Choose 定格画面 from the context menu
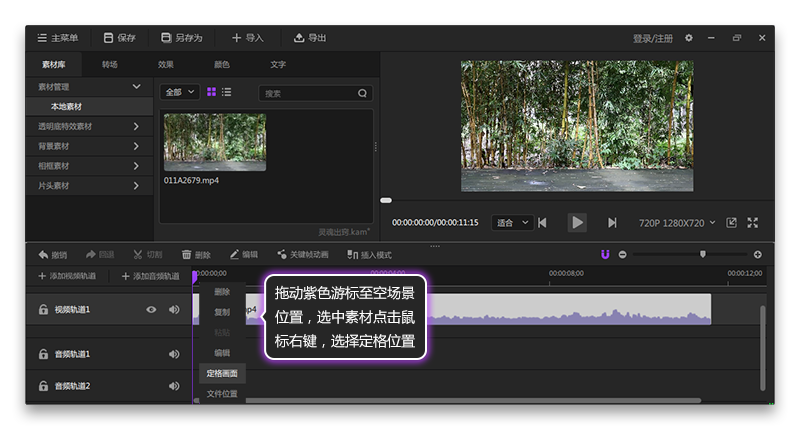The width and height of the screenshot is (800, 430). 222,373
